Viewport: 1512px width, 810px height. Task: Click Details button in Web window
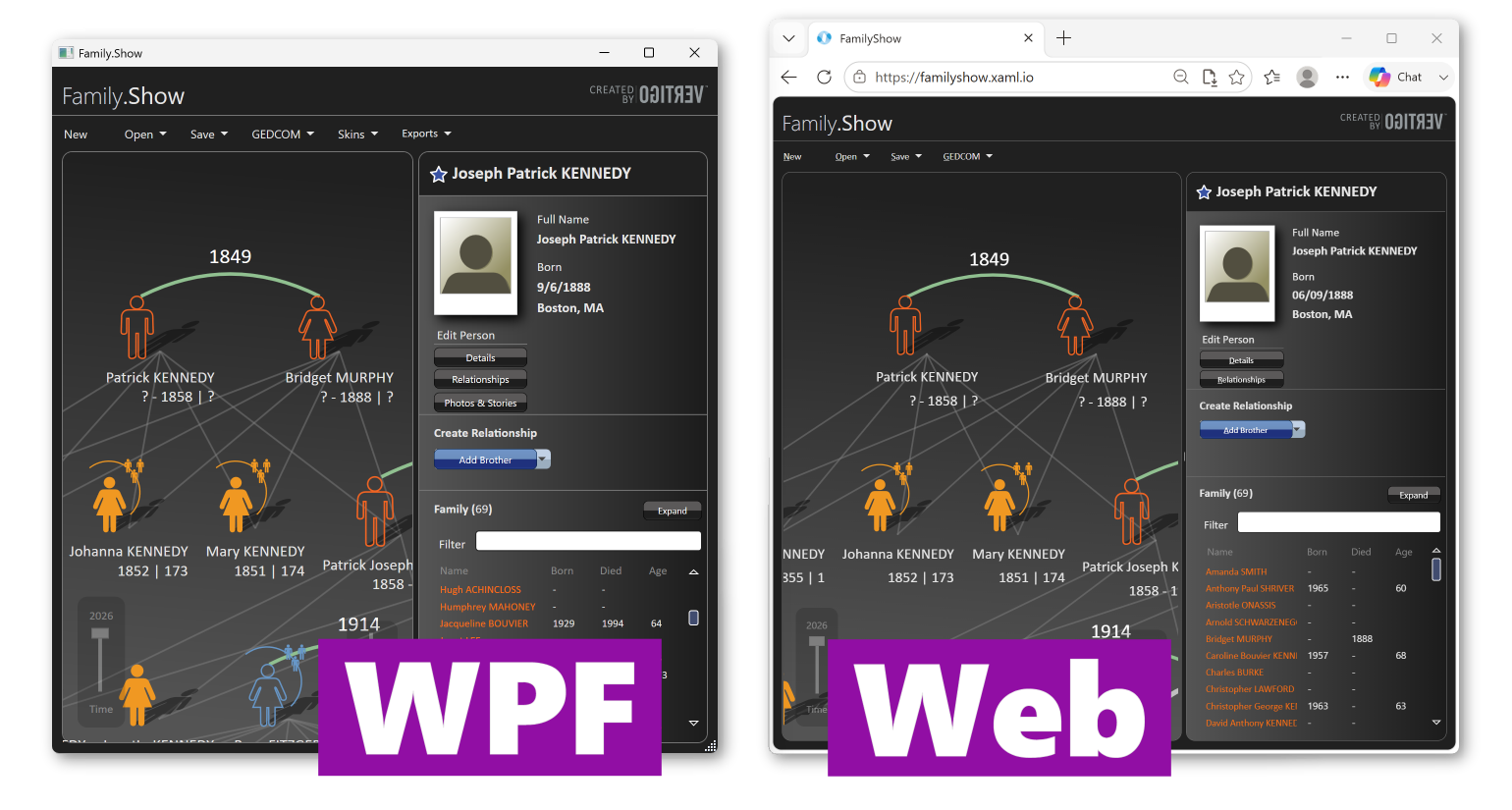(1241, 360)
